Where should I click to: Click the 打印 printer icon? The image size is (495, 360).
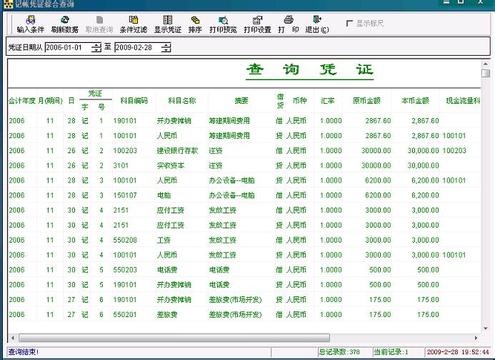288,24
